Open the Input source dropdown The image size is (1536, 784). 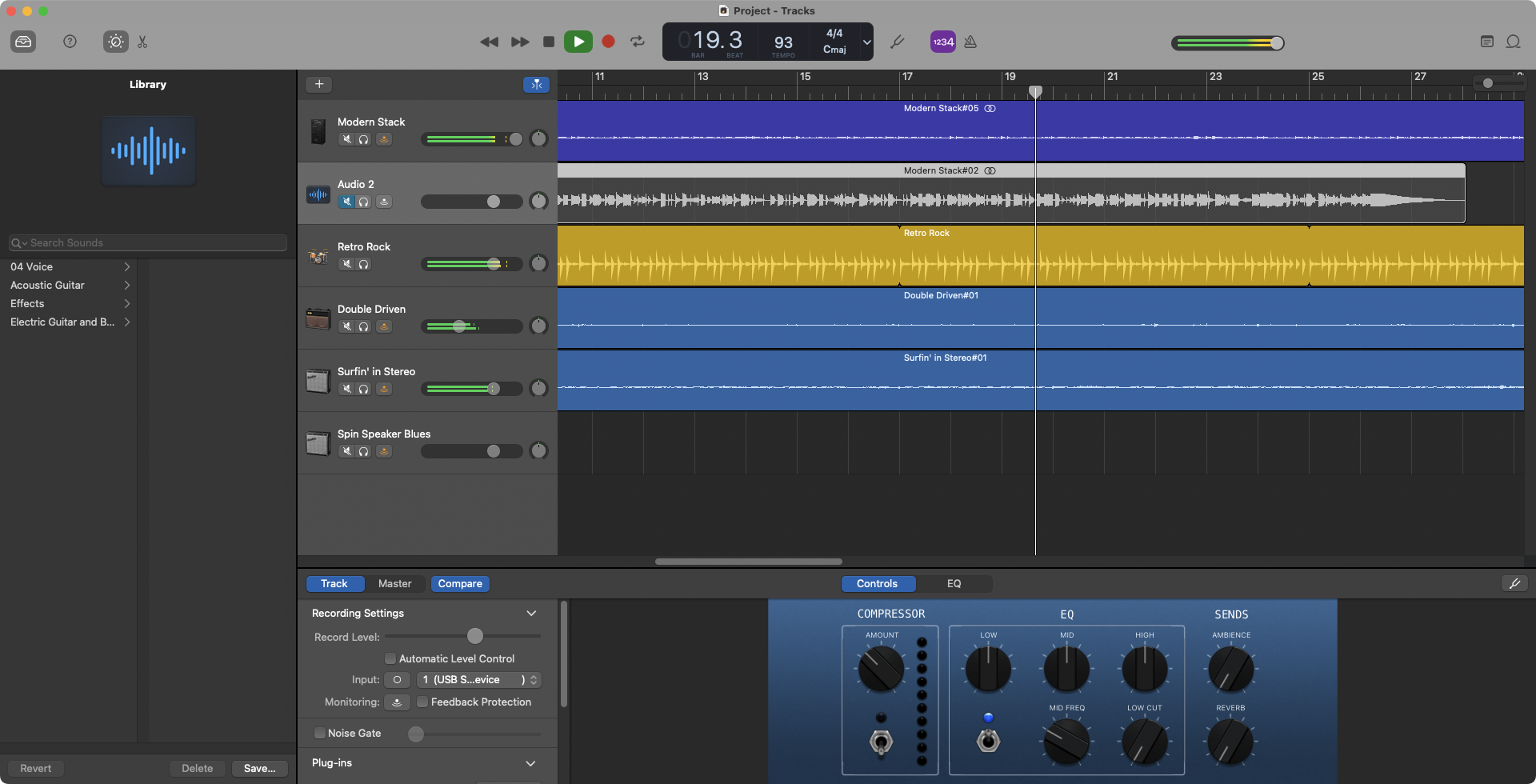click(479, 679)
